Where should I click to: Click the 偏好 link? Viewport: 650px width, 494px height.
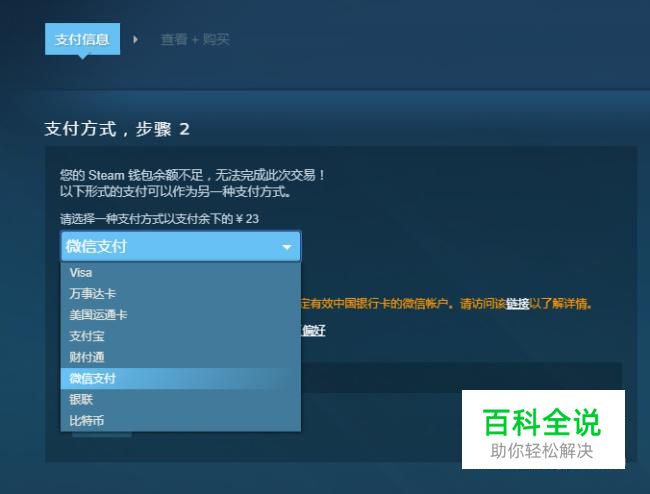[314, 330]
